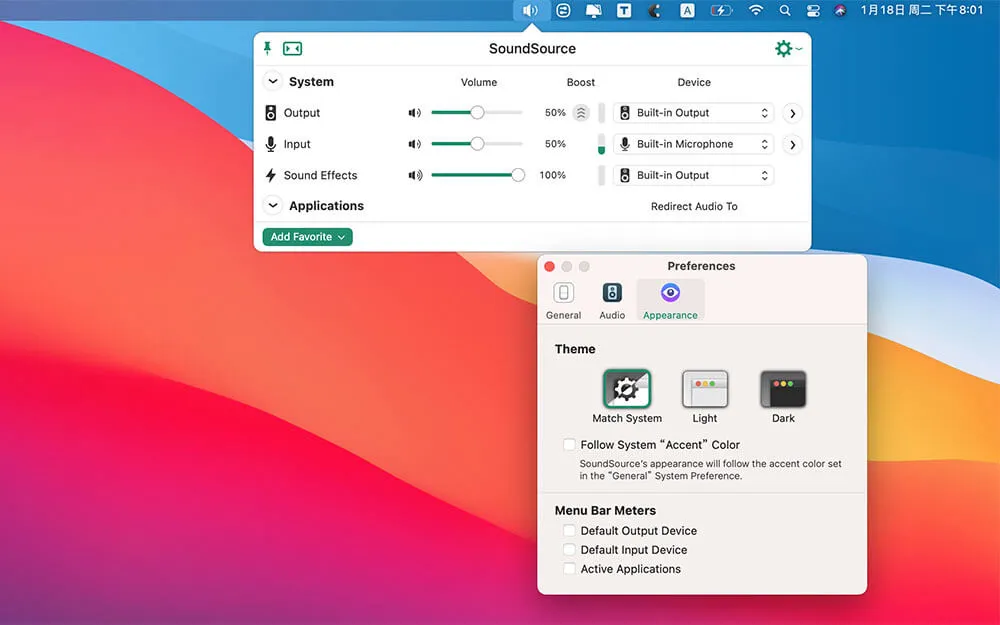Switch to the General preferences tab

click(563, 300)
